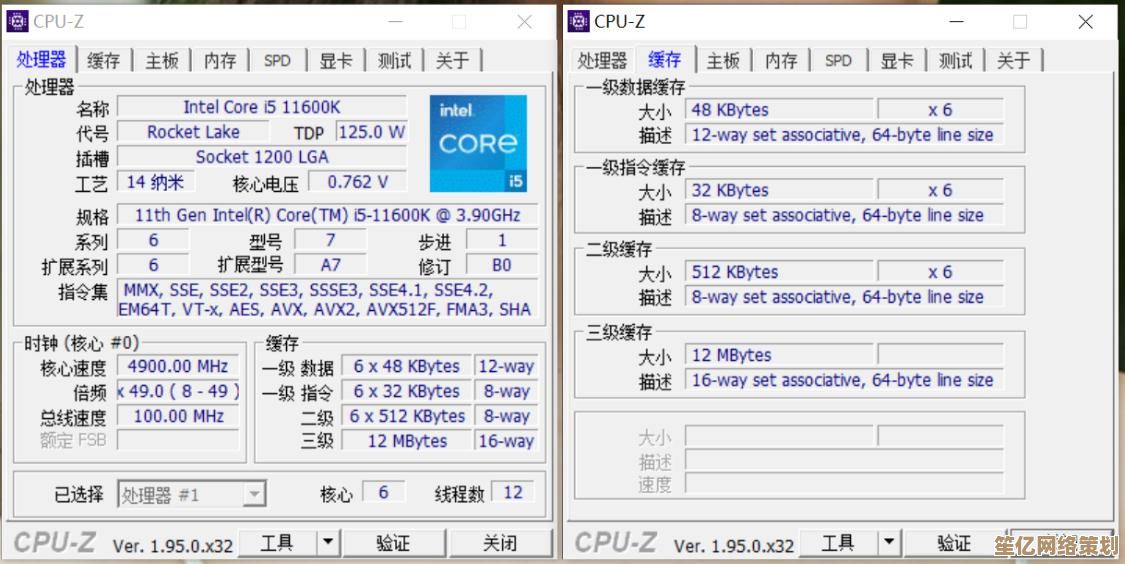Close the left CPU-Z window
Screen dimensions: 1125x564
pyautogui.click(x=524, y=21)
